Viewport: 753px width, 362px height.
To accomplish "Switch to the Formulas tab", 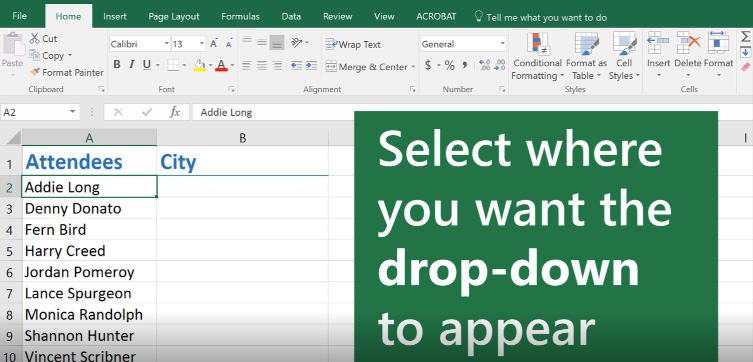I will pos(240,16).
